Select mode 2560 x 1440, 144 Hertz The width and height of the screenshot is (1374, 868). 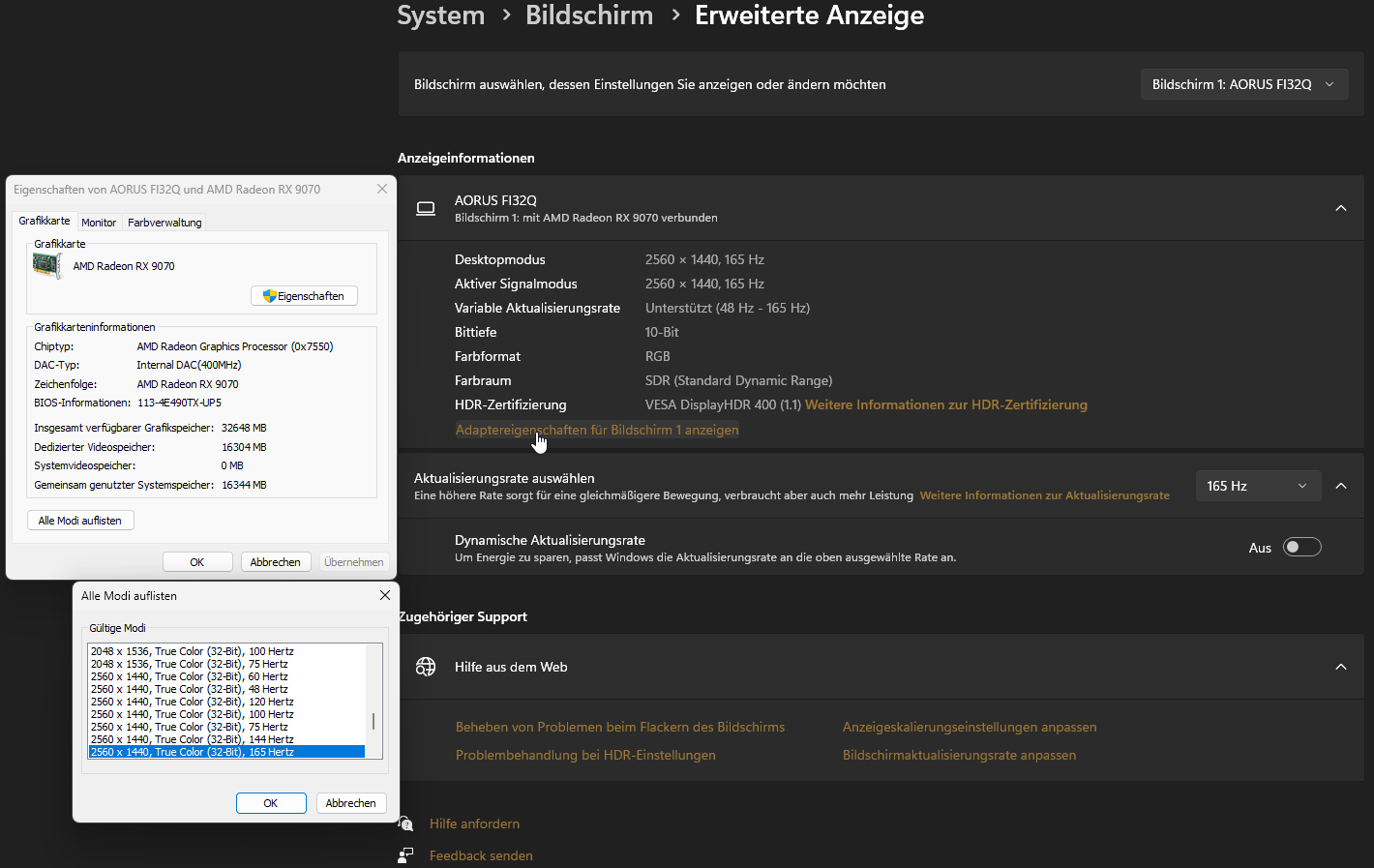pos(226,739)
